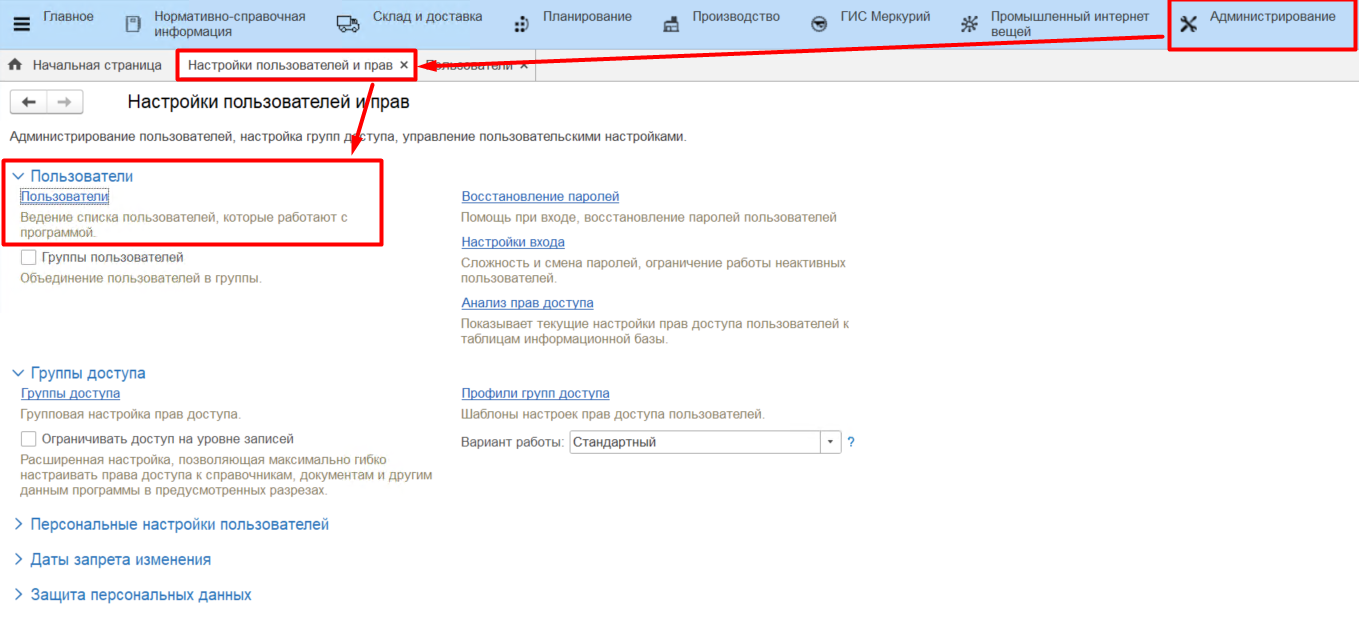1359x639 pixels.
Task: Click the Планирование section icon
Action: 521,24
